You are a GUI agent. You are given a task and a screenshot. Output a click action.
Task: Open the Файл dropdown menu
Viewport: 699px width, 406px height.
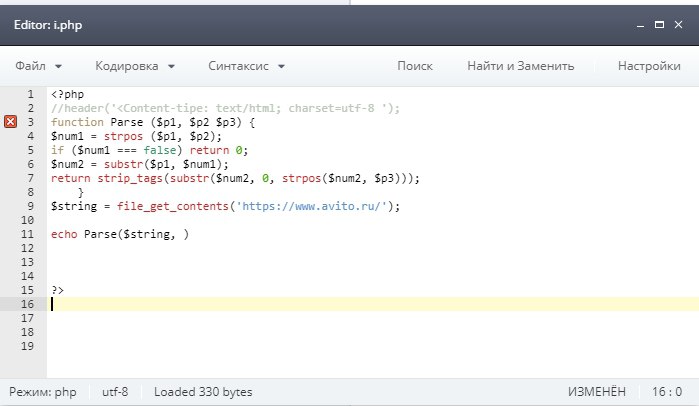(x=38, y=66)
